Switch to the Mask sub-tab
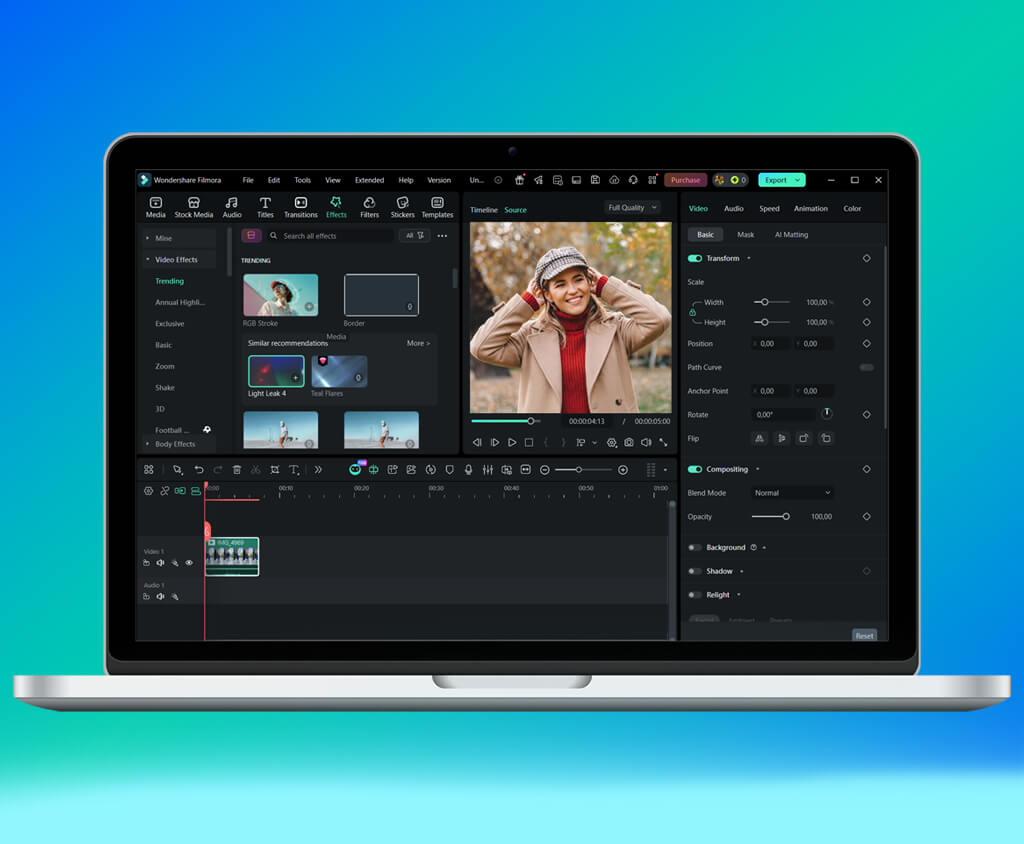 click(745, 235)
